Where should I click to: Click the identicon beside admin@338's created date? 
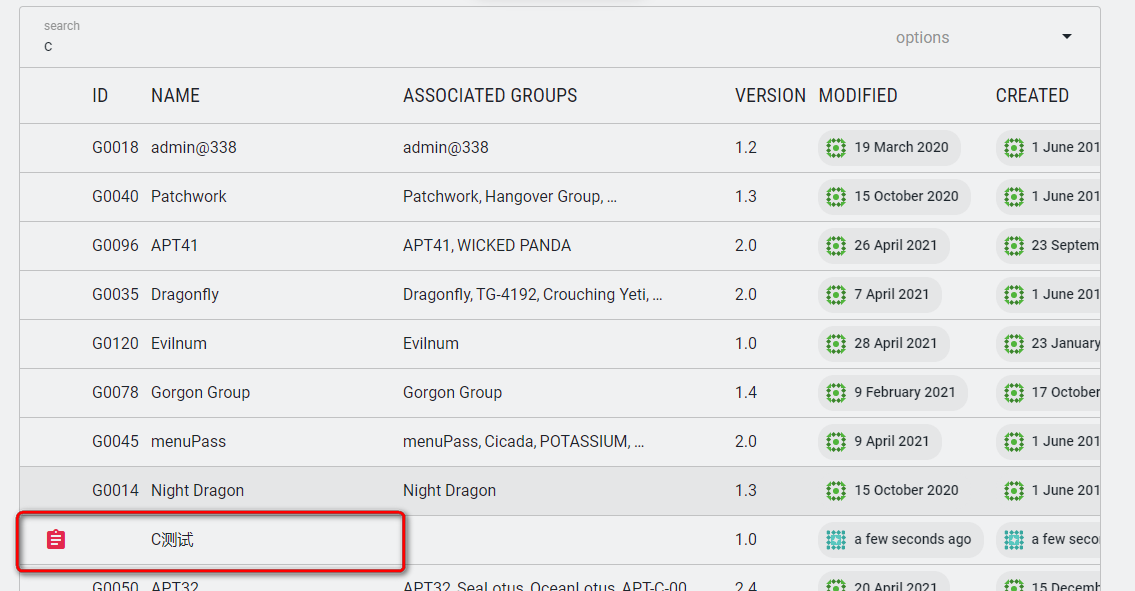pyautogui.click(x=1013, y=147)
